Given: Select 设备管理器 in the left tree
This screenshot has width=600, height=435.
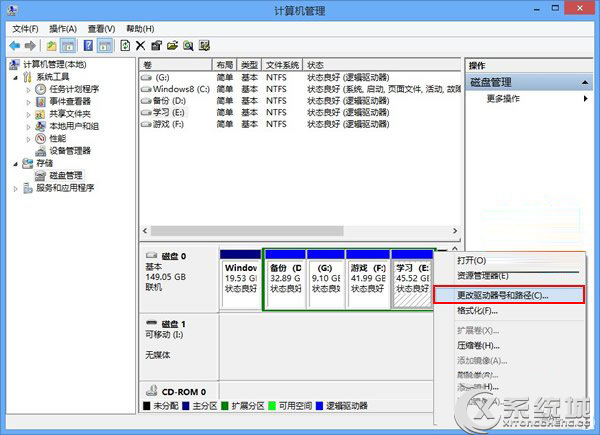Looking at the screenshot, I should 69,151.
